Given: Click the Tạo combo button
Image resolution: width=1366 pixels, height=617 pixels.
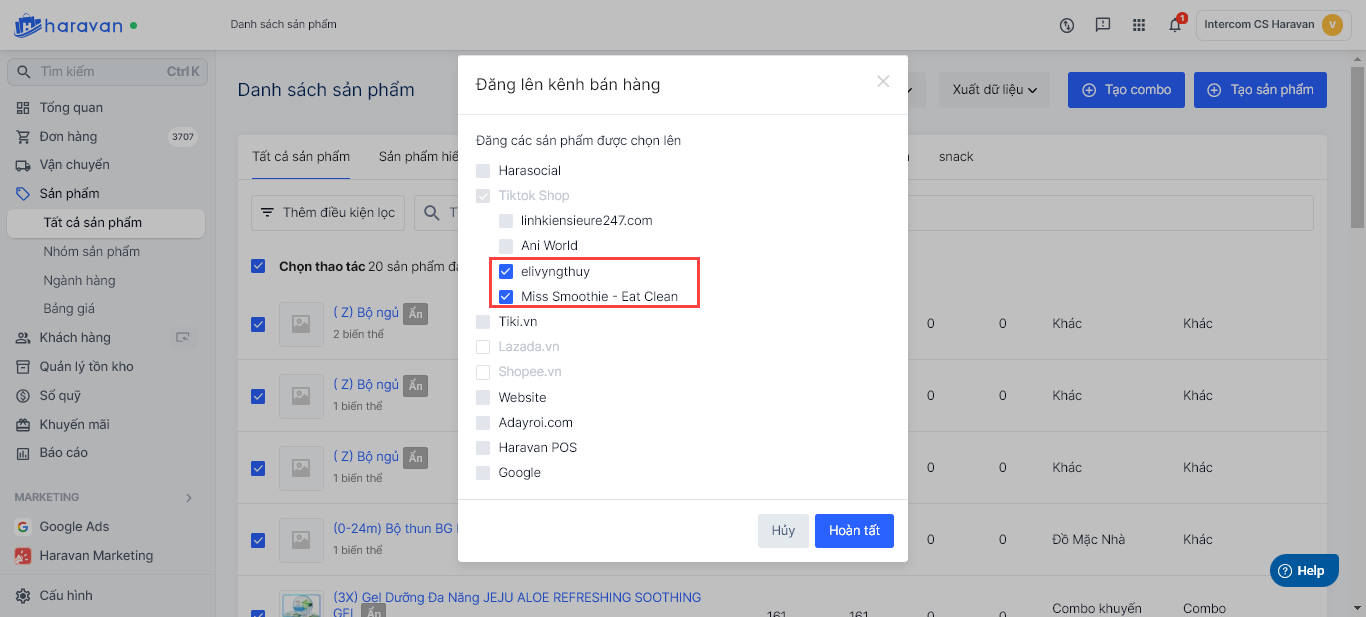Looking at the screenshot, I should pyautogui.click(x=1126, y=90).
